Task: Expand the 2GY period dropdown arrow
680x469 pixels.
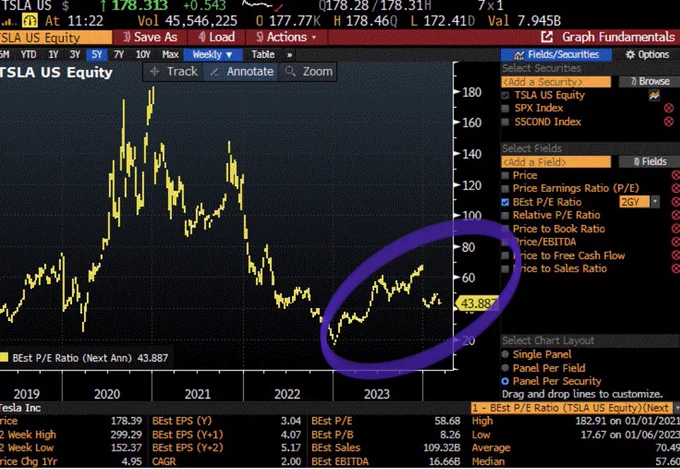Action: click(x=655, y=202)
